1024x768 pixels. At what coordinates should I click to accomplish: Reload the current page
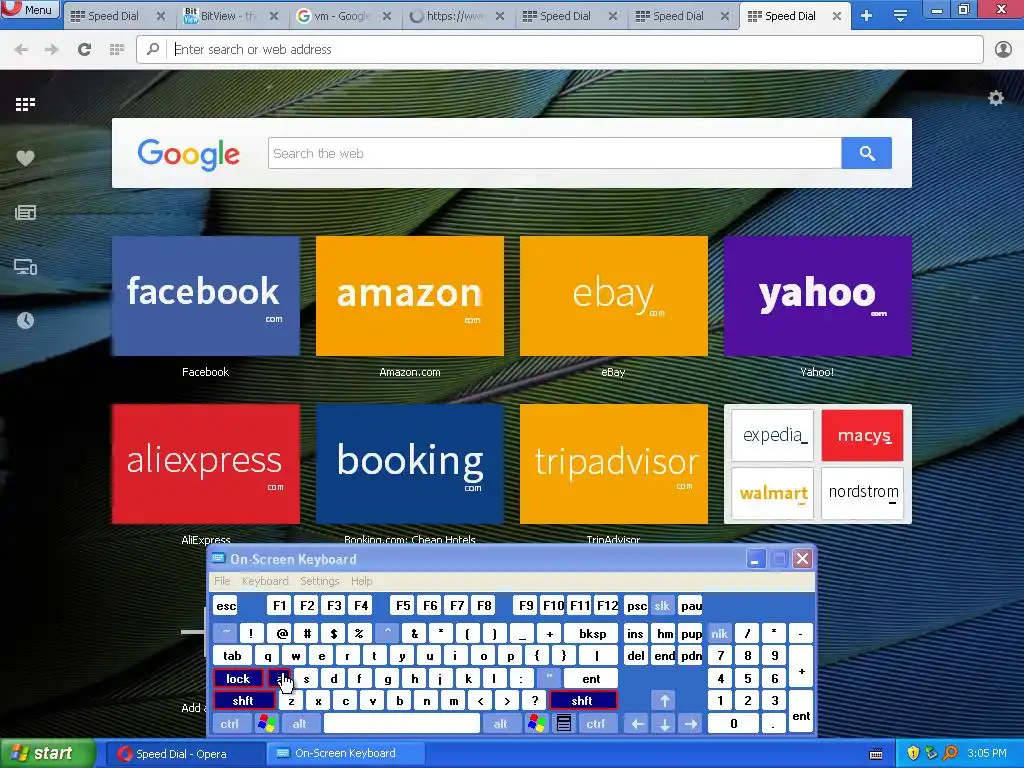pos(84,49)
